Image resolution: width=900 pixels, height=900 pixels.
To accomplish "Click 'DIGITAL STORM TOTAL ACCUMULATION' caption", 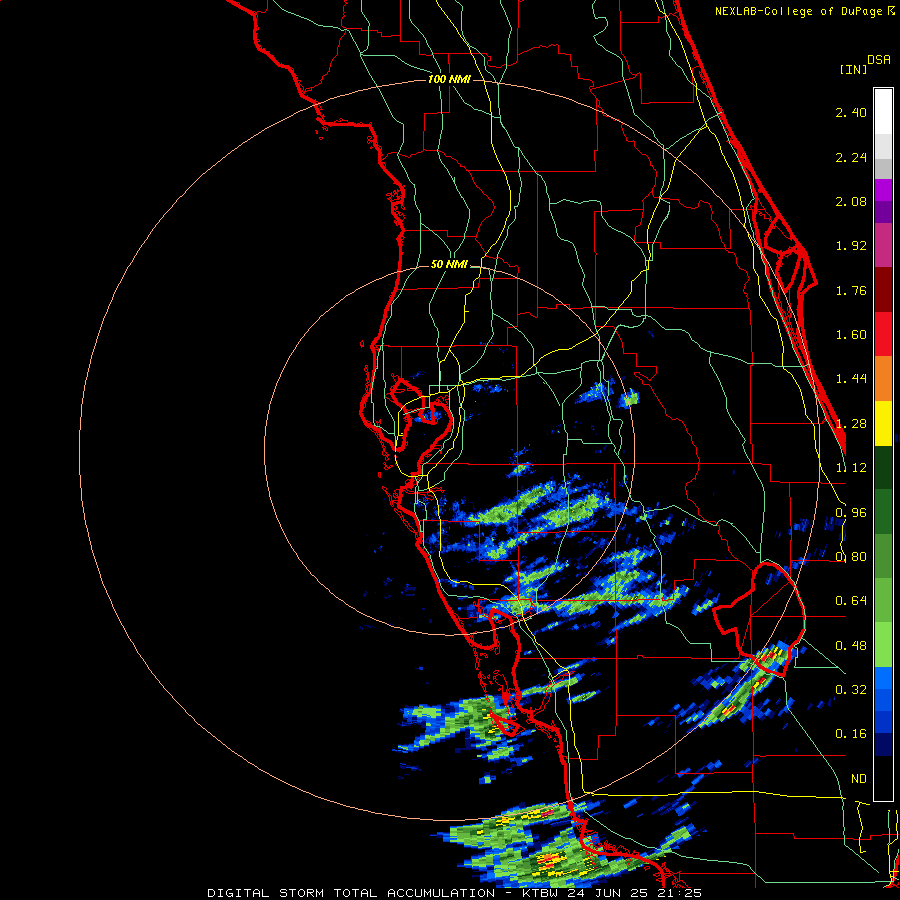I will pos(351,893).
